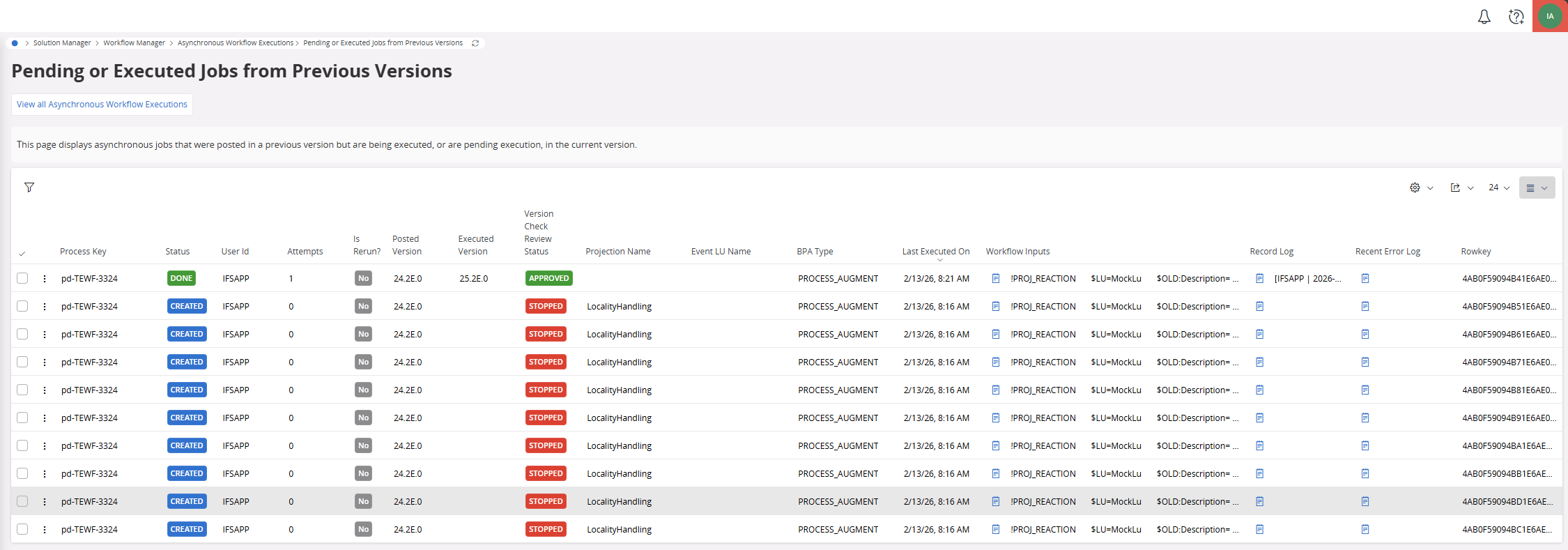
Task: Click the green DONE status badge
Action: (x=181, y=278)
